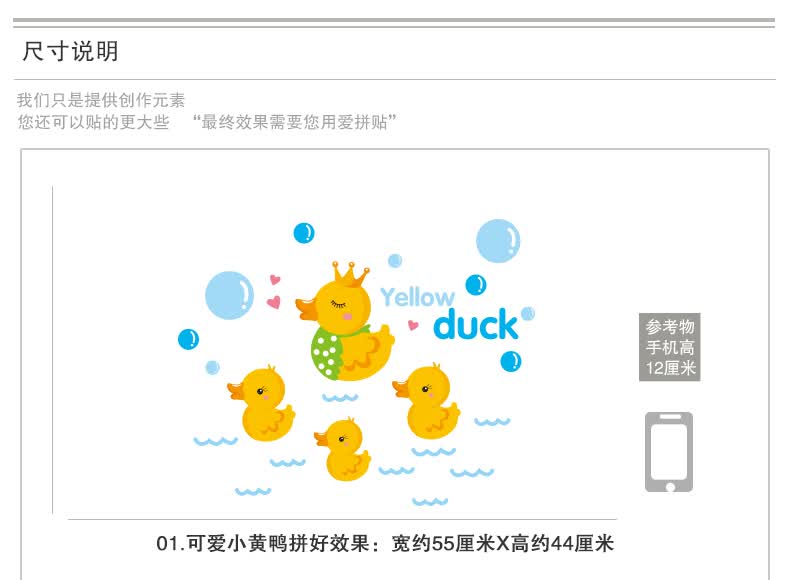Click the large light-blue bubble at top right

498,241
